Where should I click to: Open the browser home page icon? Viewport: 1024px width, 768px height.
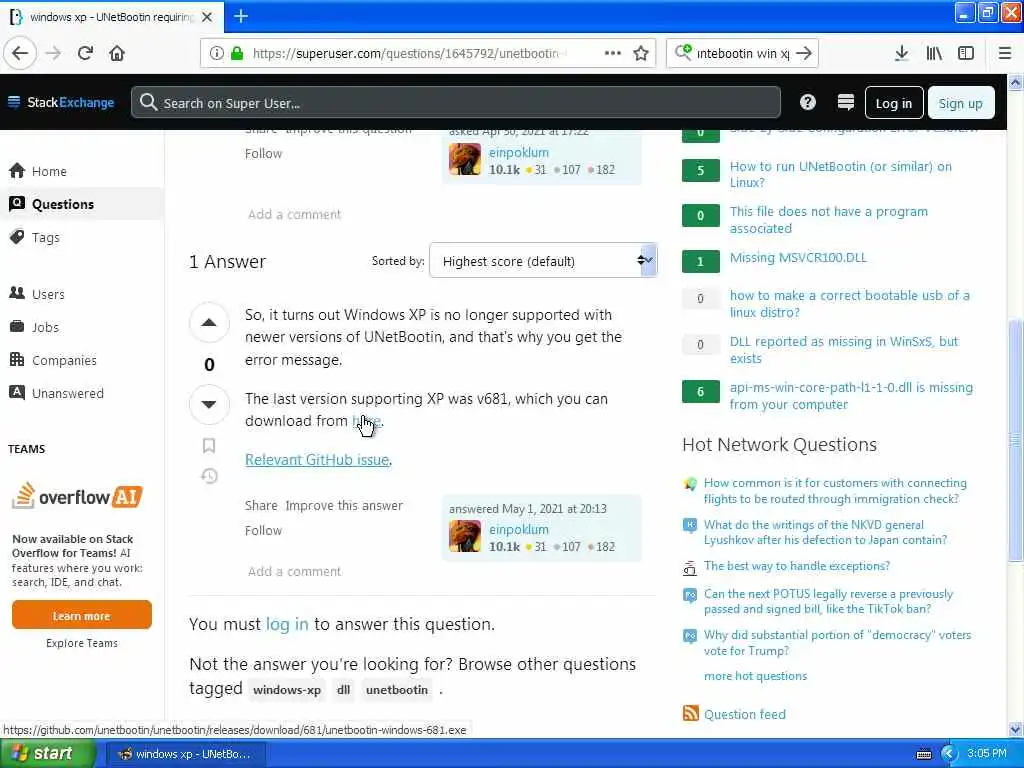[117, 53]
